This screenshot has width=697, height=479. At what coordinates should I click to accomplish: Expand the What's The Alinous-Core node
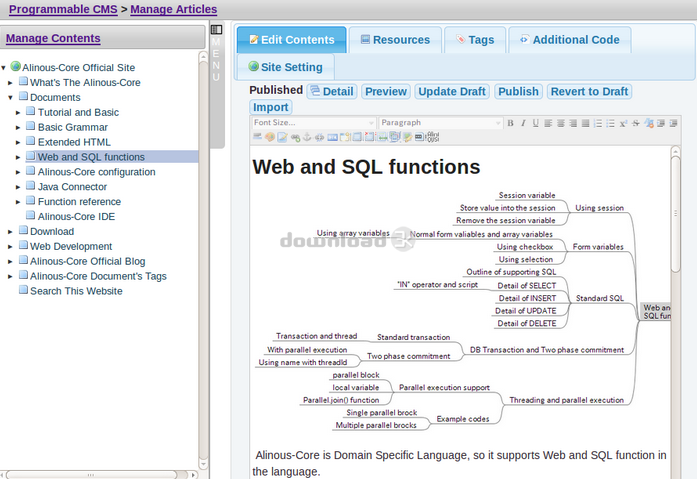click(10, 83)
